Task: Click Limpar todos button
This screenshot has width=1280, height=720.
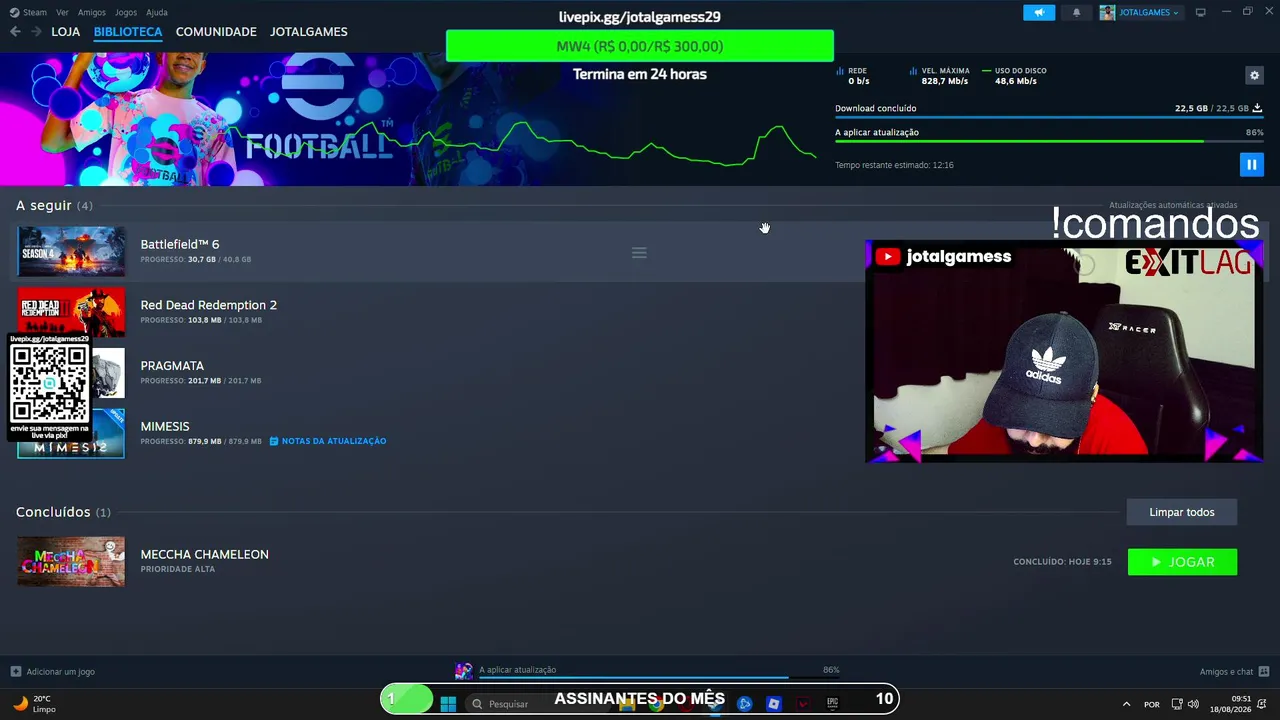Action: coord(1182,512)
